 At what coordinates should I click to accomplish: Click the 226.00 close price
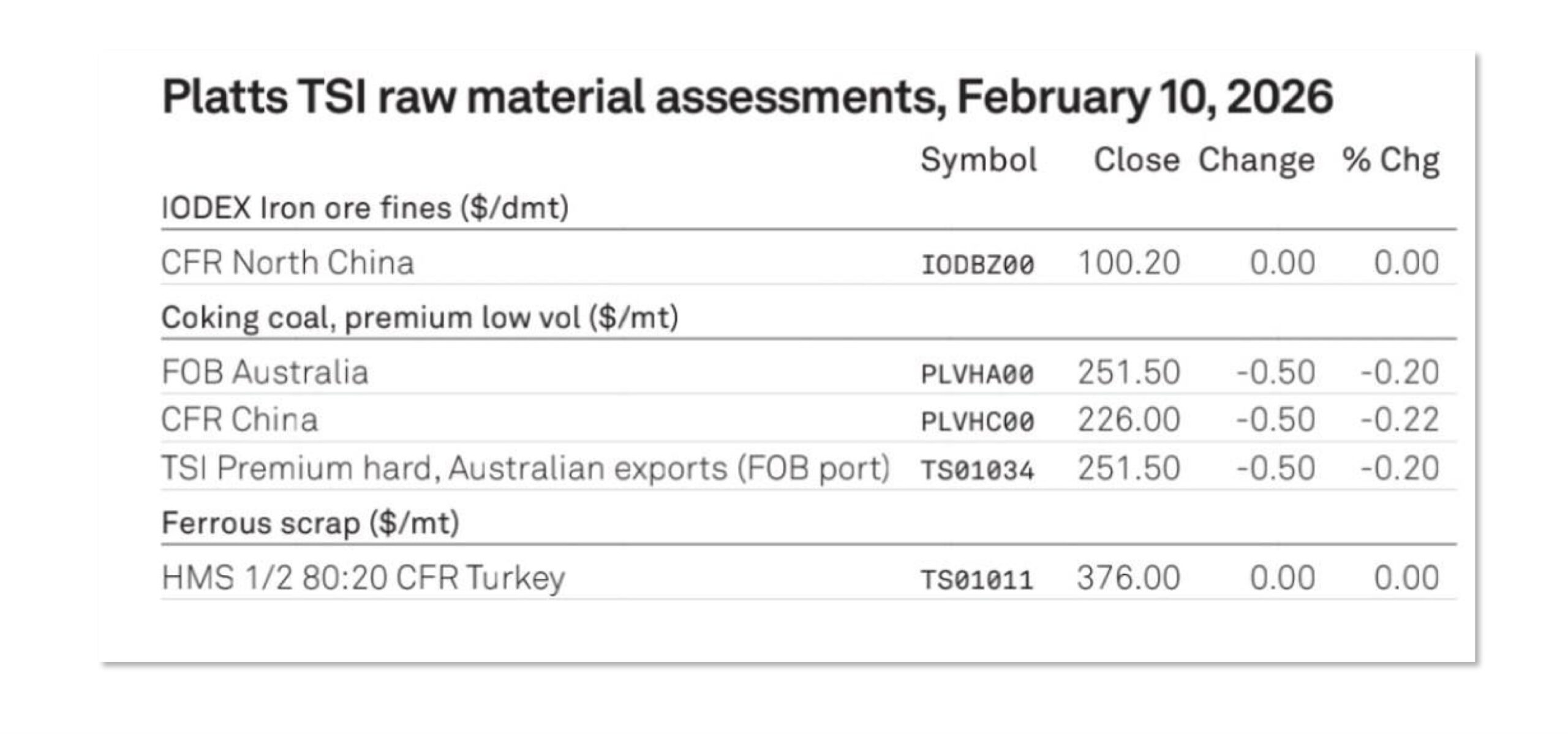[1128, 420]
